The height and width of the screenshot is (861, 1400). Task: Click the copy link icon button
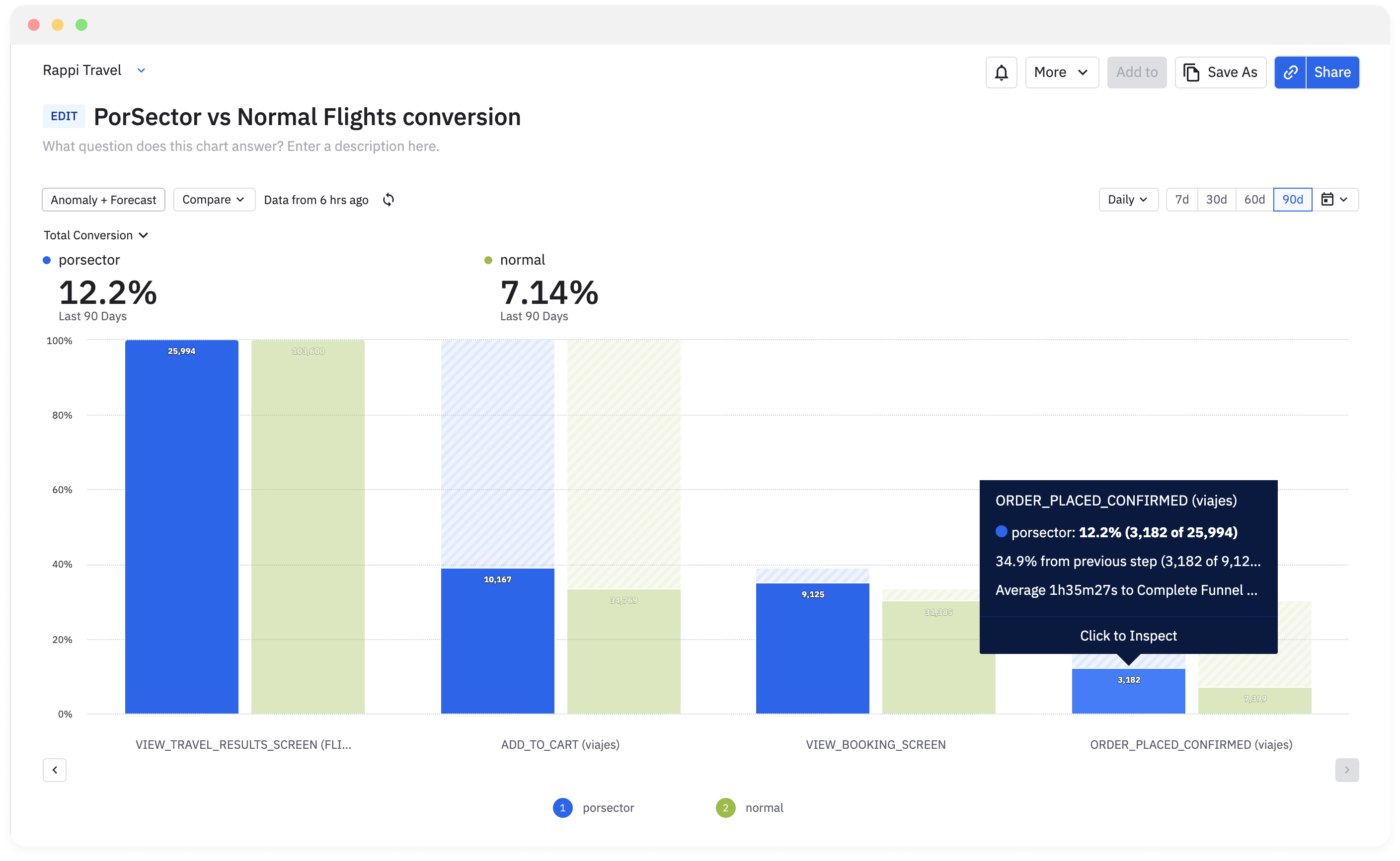click(1290, 72)
